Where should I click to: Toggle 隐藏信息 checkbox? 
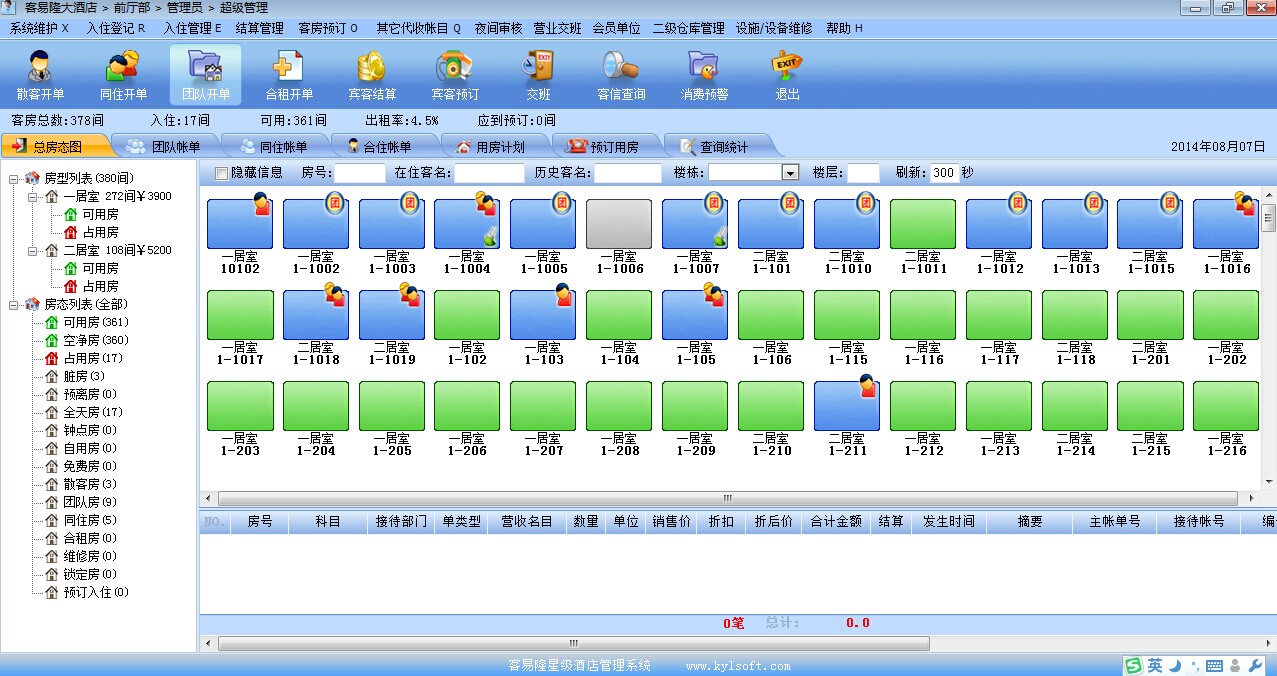222,173
